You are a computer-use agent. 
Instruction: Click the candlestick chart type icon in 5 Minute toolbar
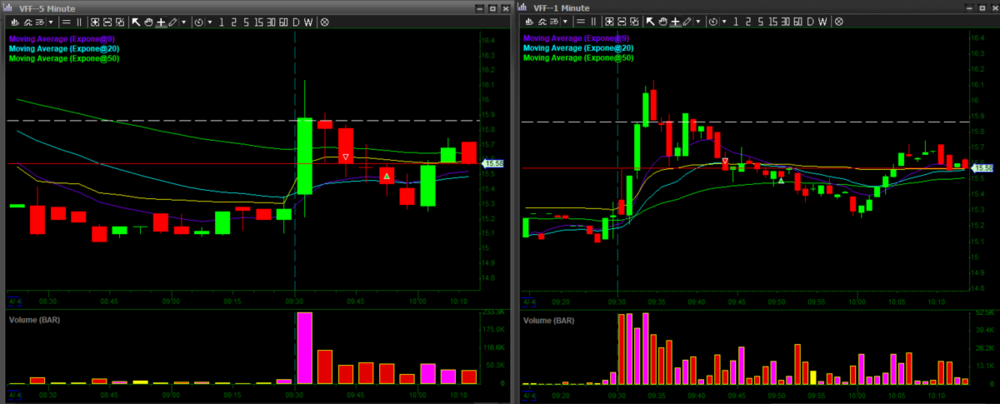coord(14,22)
